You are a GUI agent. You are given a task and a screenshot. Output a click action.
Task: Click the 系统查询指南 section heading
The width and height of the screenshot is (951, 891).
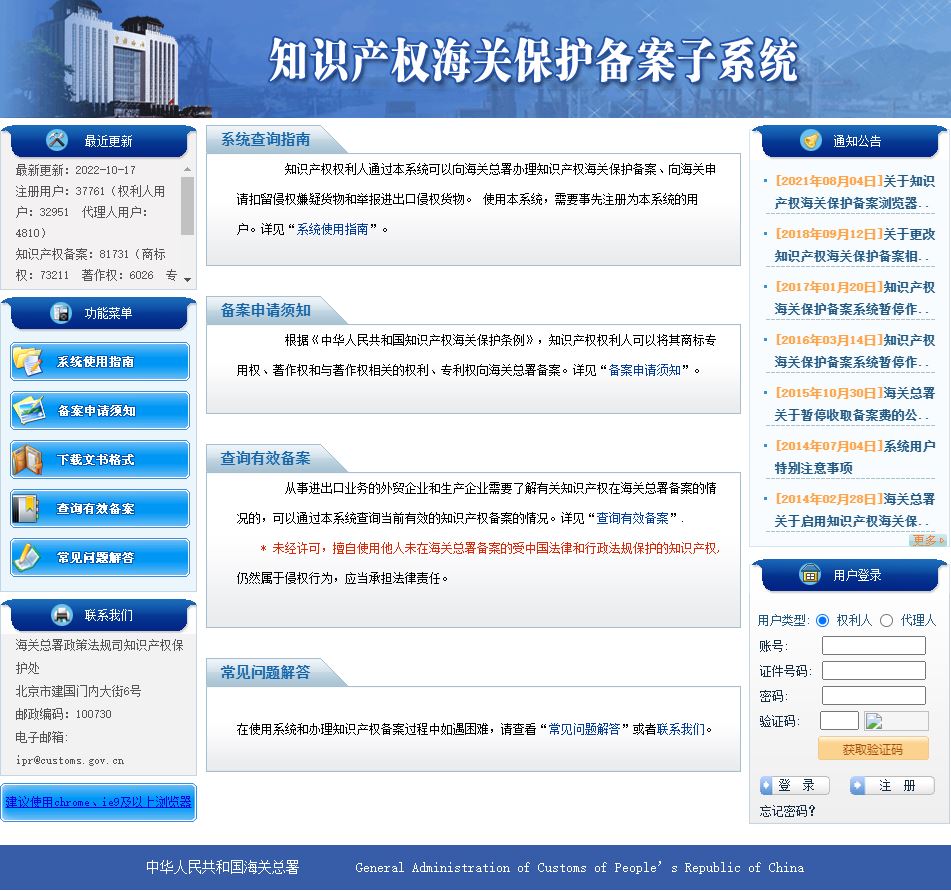click(265, 140)
